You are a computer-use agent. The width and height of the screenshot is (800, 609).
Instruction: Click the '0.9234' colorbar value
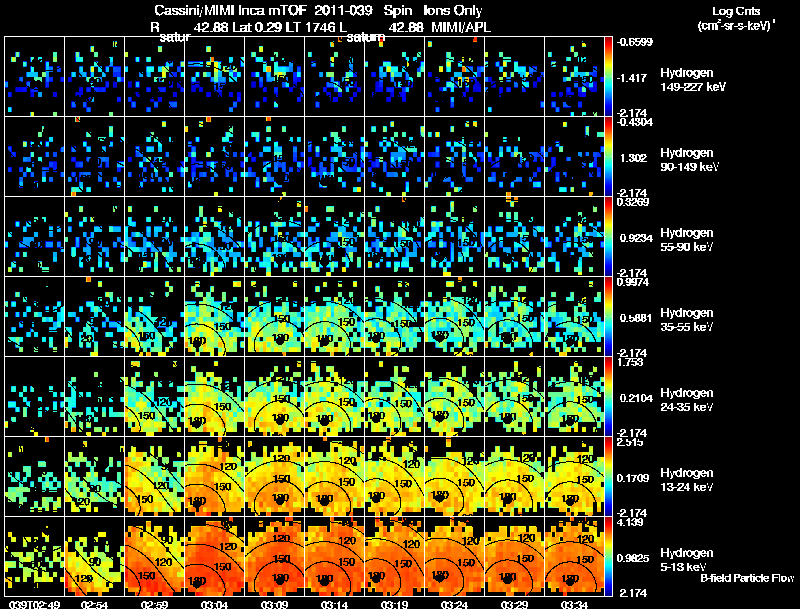click(x=636, y=238)
